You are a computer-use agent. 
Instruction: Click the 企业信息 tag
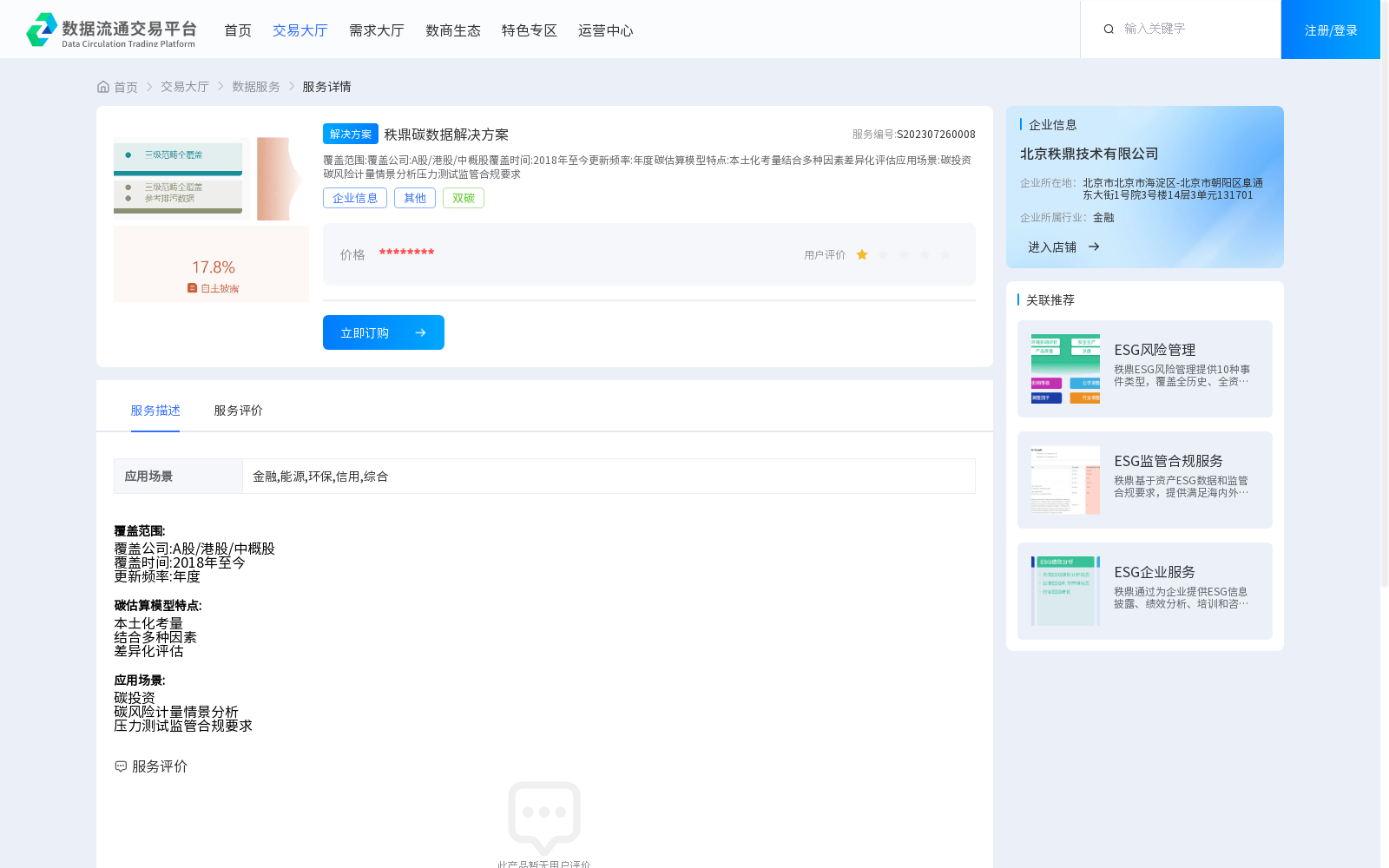tap(355, 198)
